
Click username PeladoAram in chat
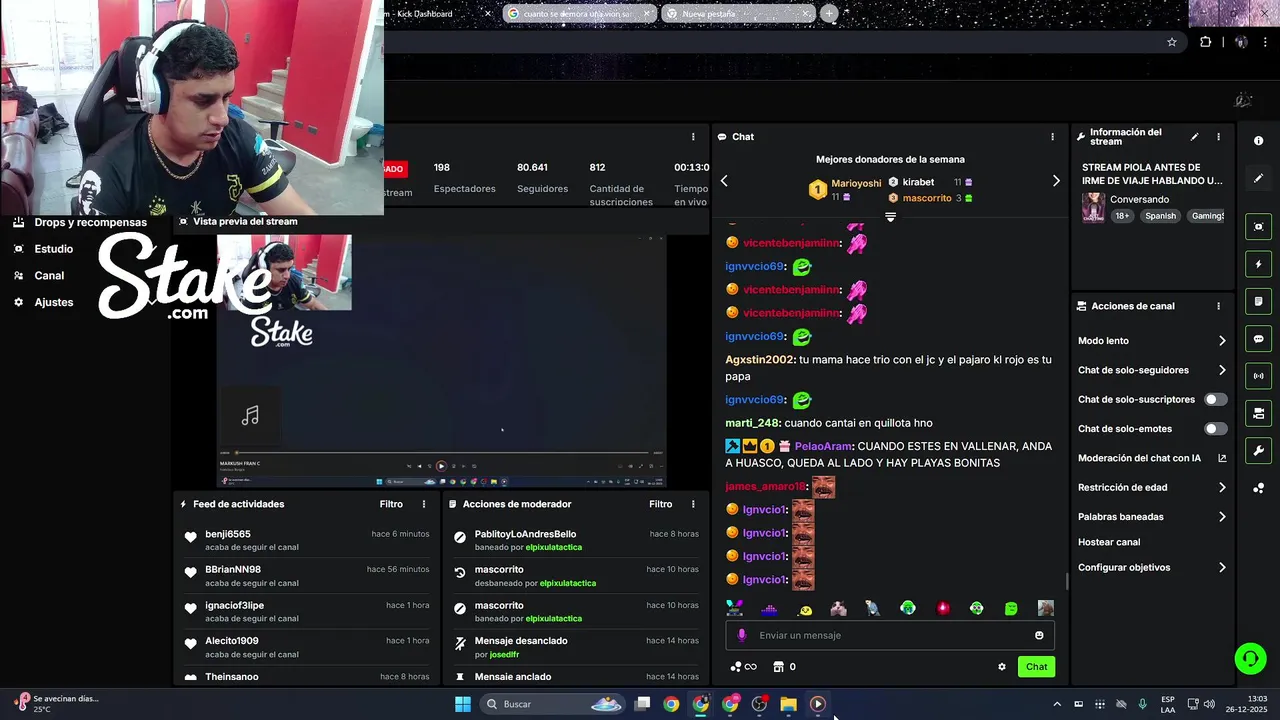[x=823, y=446]
